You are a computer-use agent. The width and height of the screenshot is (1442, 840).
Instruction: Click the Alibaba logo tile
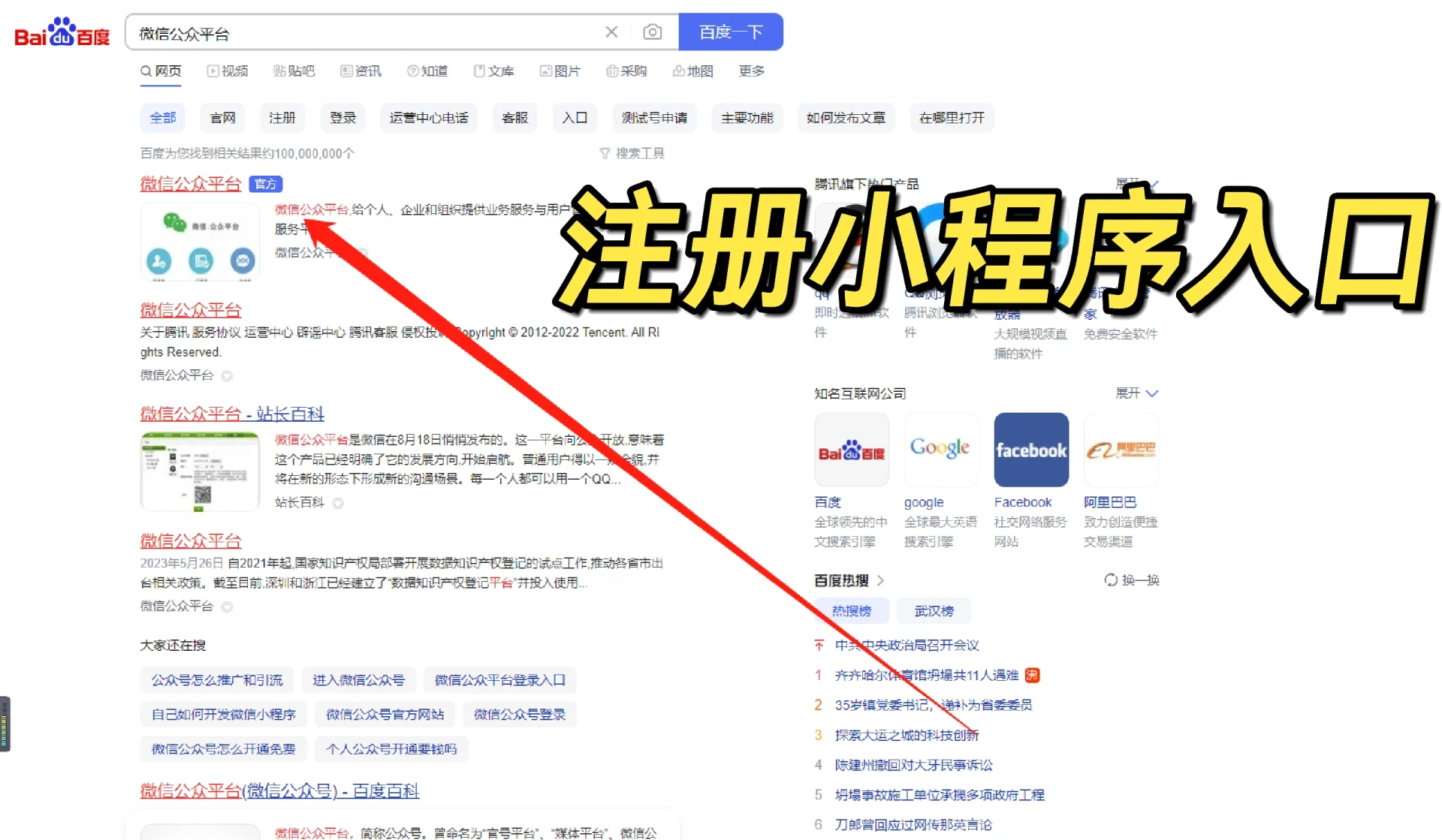[1121, 450]
